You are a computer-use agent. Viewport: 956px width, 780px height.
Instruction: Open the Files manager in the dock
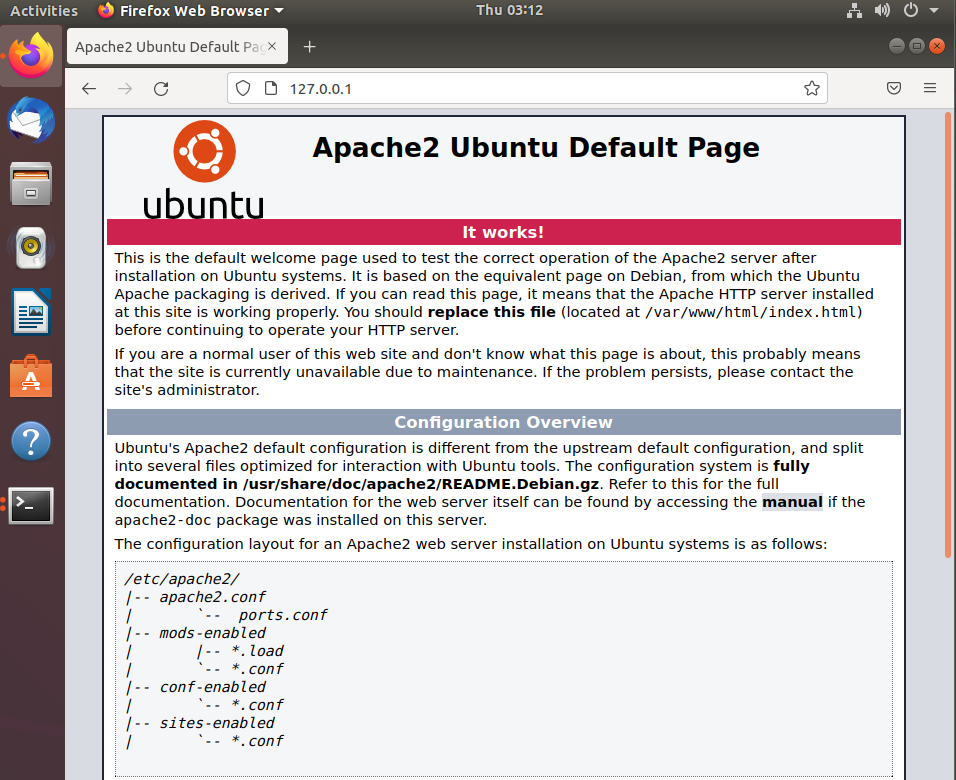pyautogui.click(x=31, y=184)
